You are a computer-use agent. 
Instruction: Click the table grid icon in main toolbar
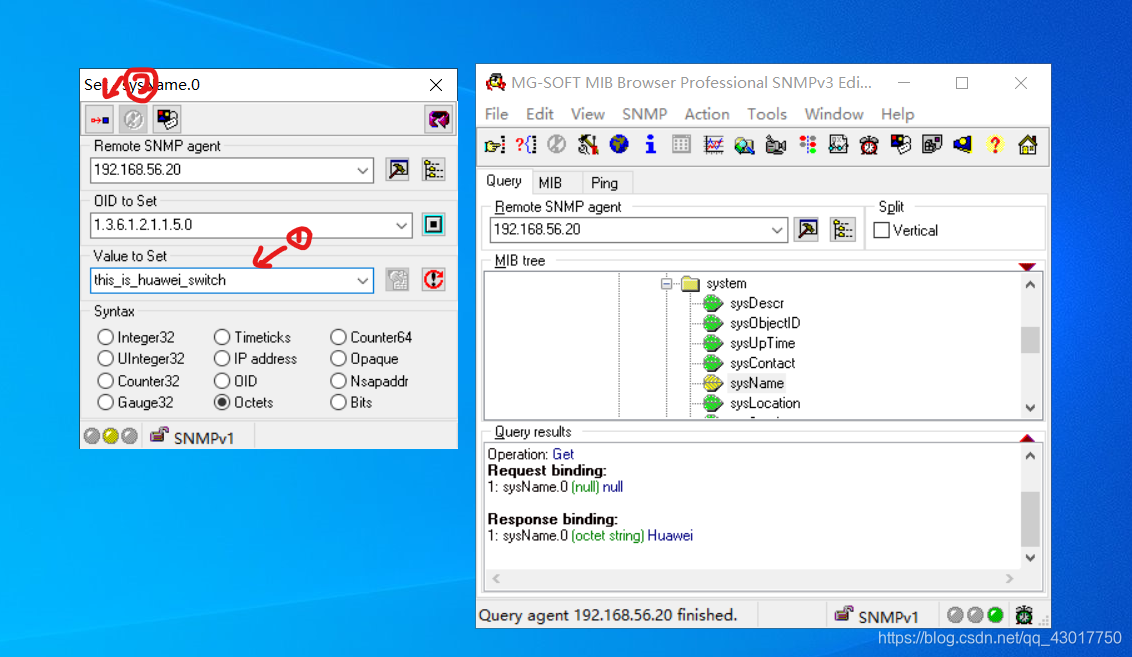click(681, 145)
